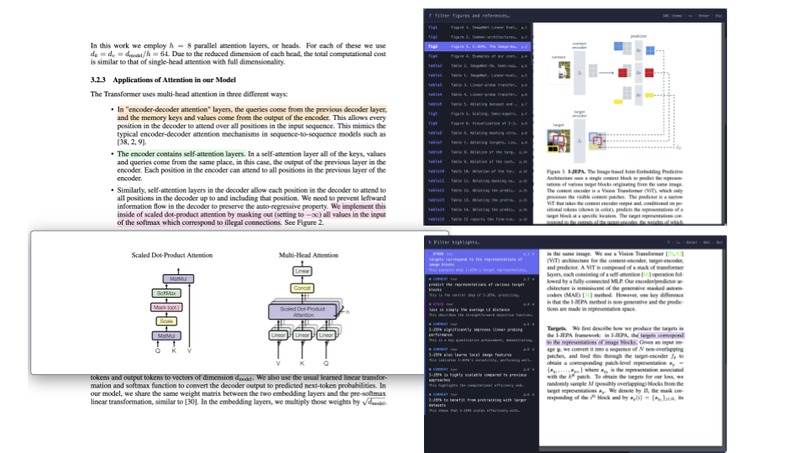
Task: Select the 'highly scalable compared to previous' highlight
Action: [482, 377]
